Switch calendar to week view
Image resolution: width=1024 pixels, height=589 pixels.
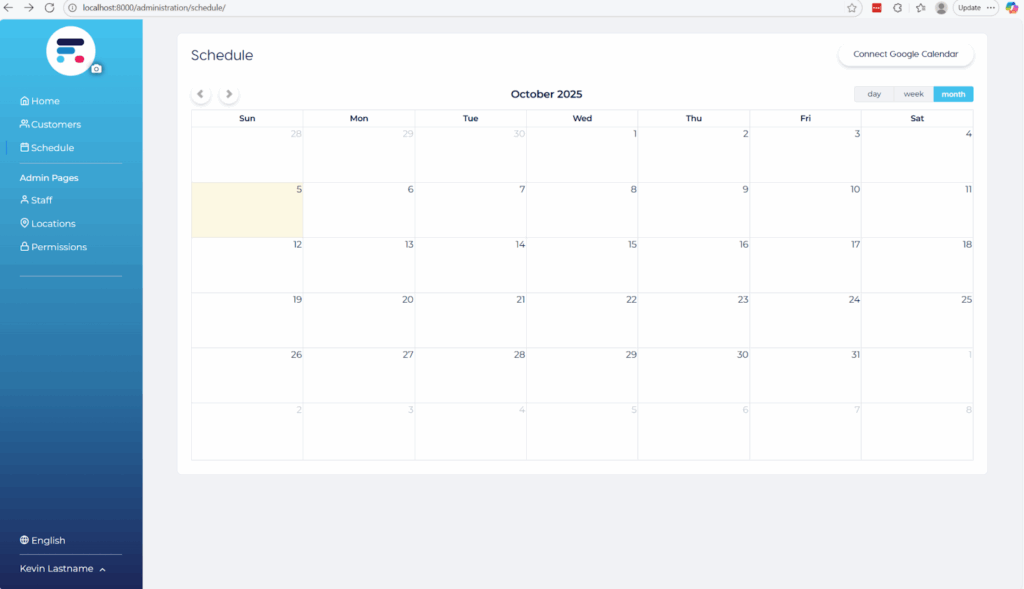(913, 94)
